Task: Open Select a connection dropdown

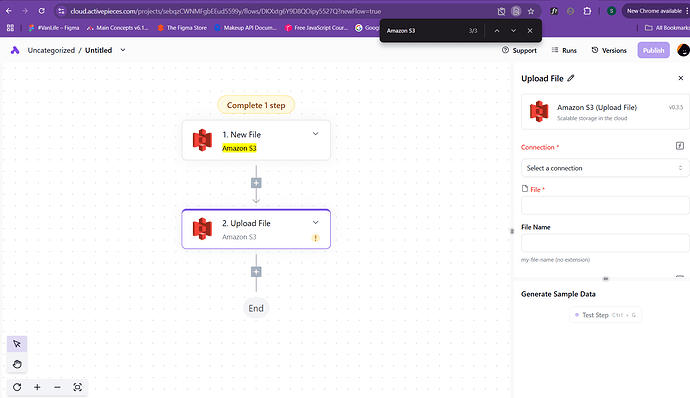Action: (x=605, y=168)
